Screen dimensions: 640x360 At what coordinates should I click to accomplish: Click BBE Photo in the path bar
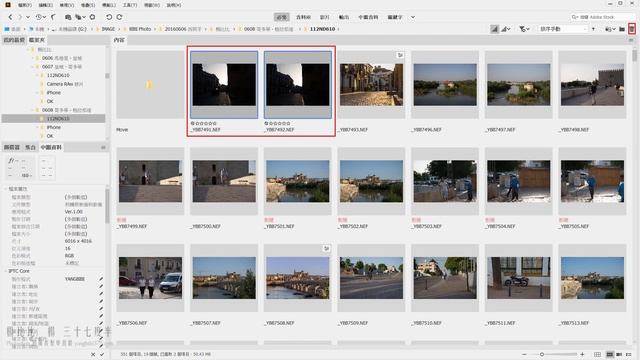point(140,29)
